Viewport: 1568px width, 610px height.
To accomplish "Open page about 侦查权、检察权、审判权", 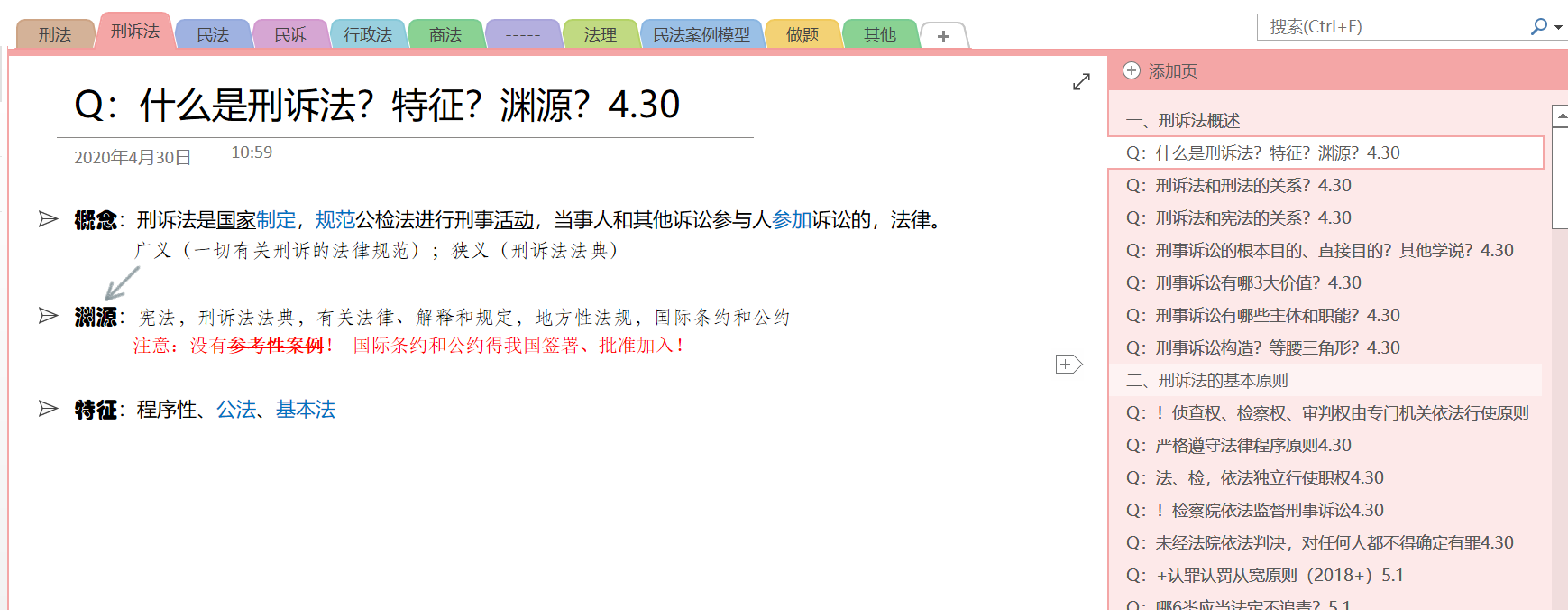I will (x=1325, y=412).
